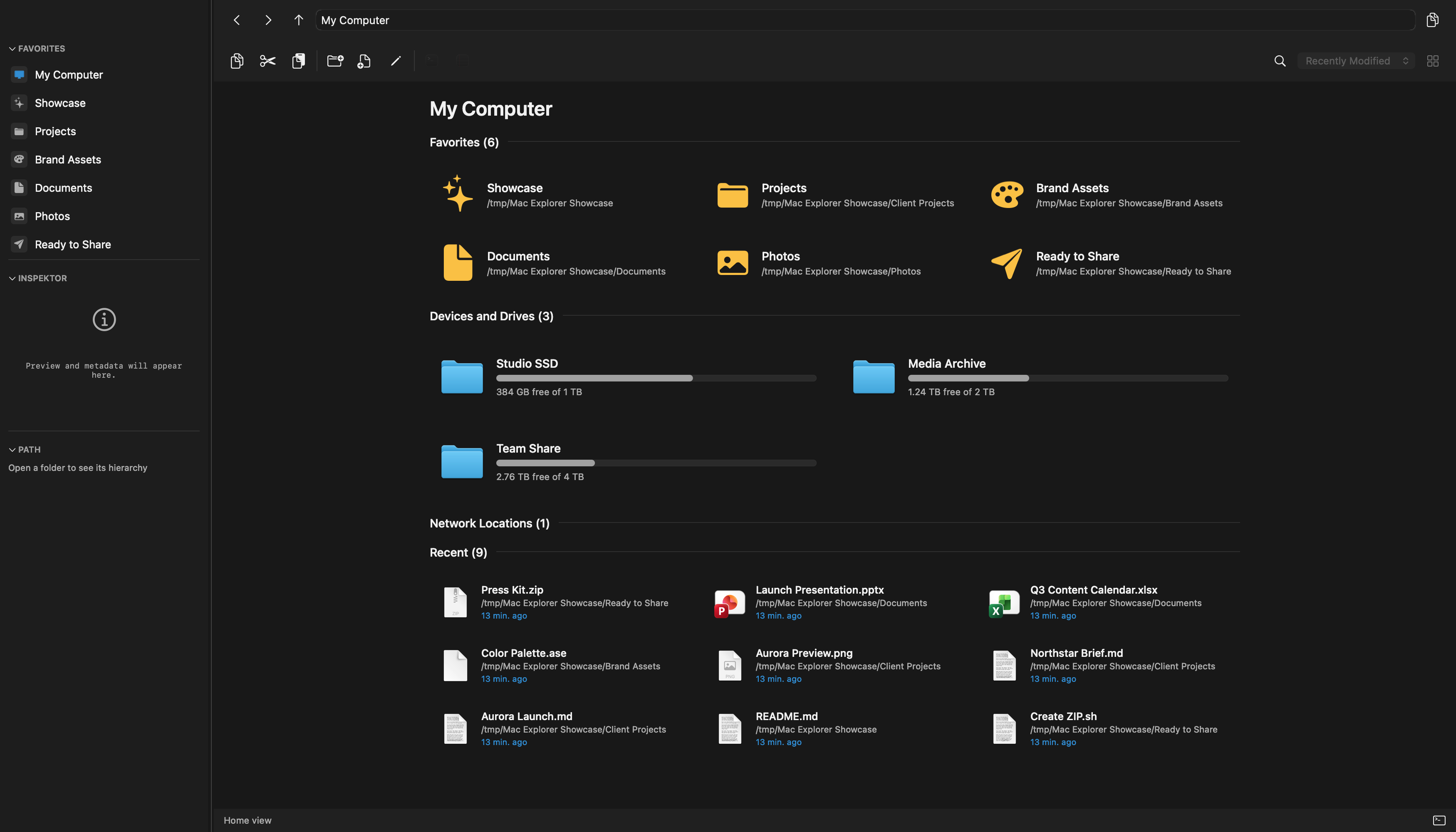Open search with the magnifier icon
The width and height of the screenshot is (1456, 832).
[1280, 61]
